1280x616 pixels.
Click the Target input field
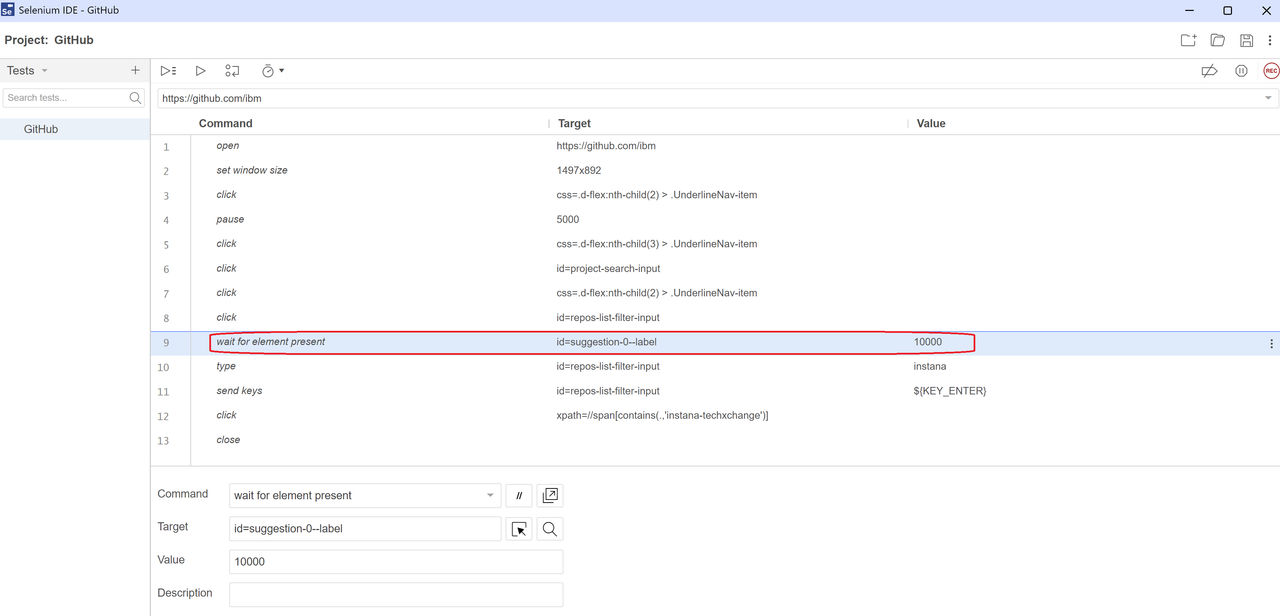(365, 529)
